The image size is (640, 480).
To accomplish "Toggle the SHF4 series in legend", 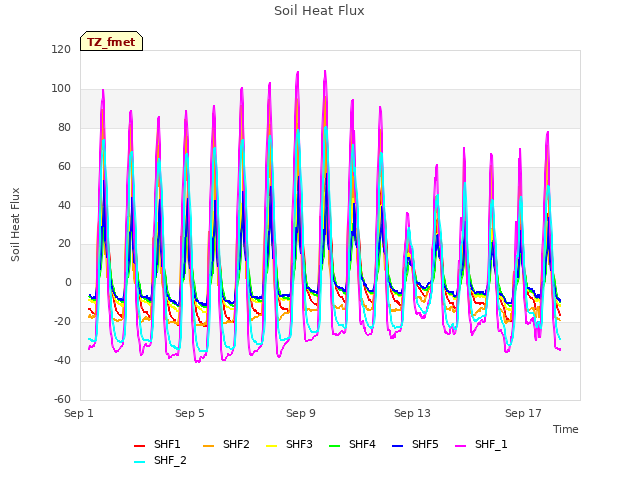I will (352, 444).
